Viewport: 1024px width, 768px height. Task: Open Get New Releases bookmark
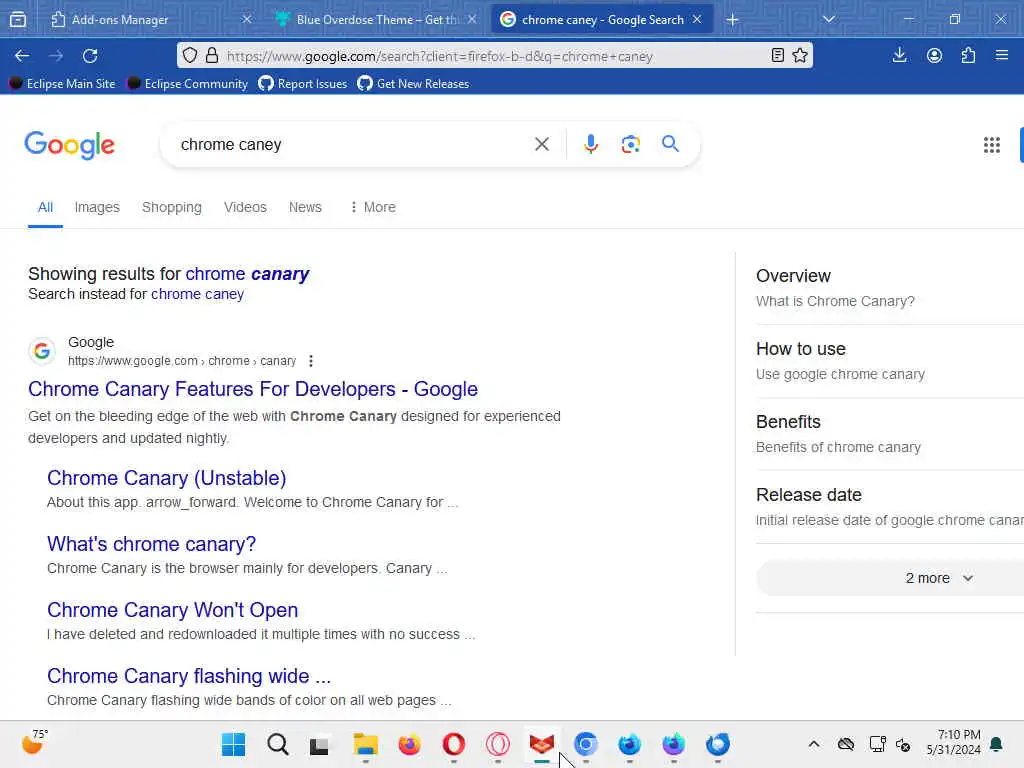click(413, 84)
